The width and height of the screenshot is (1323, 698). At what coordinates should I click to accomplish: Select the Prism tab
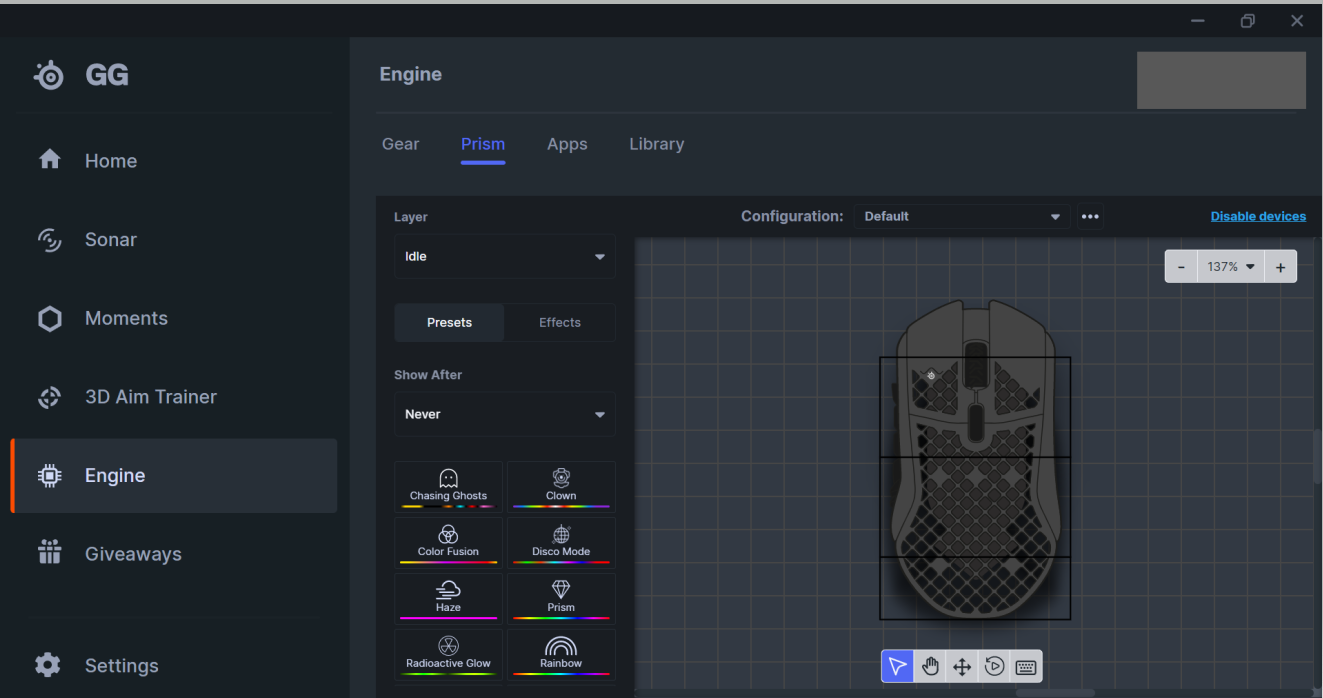coord(483,144)
